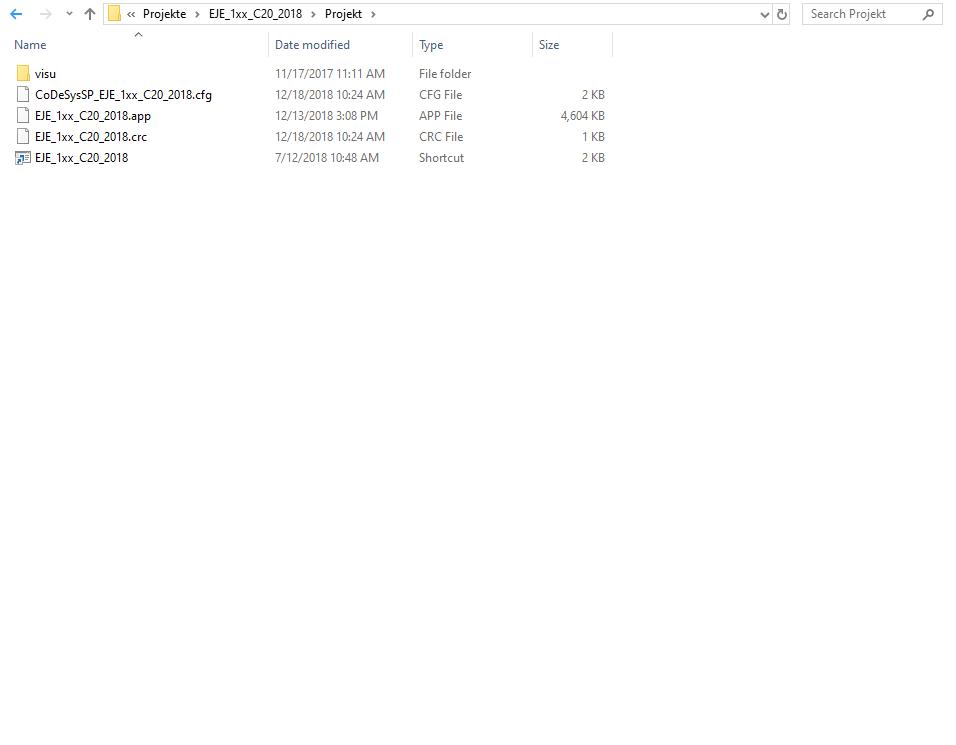The height and width of the screenshot is (745, 956).
Task: Click the CFG File type cell
Action: pos(440,94)
